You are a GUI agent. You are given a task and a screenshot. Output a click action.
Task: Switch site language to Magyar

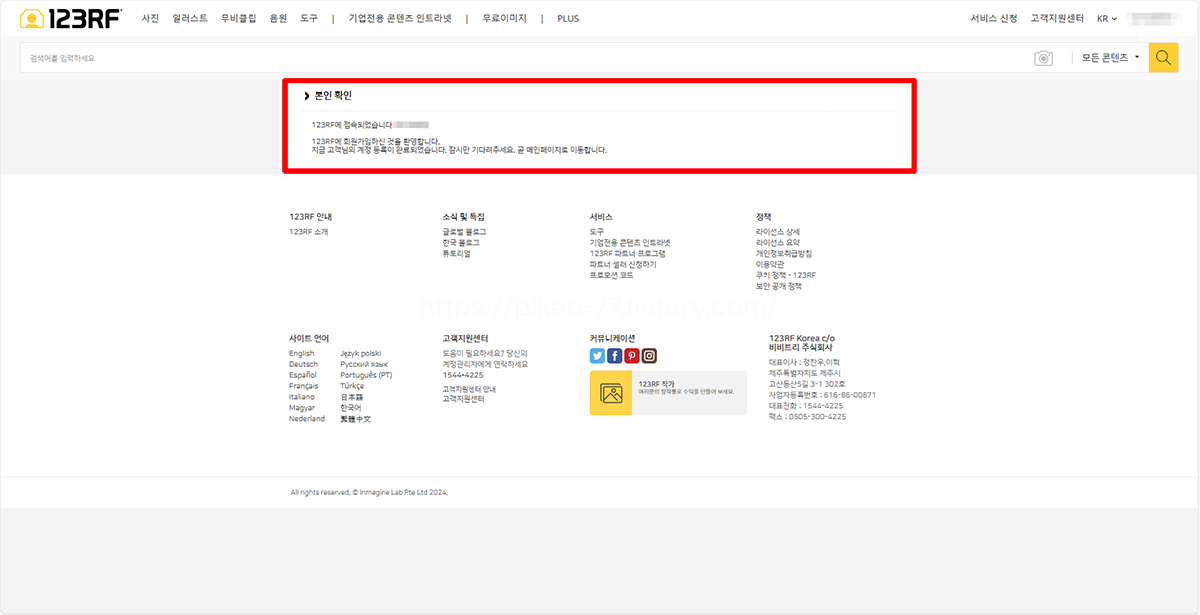point(303,408)
